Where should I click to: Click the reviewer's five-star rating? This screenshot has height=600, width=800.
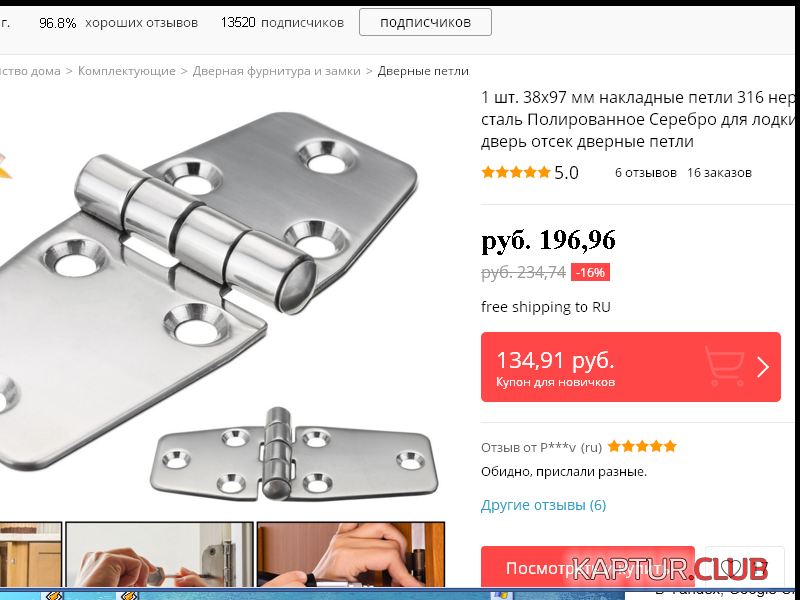click(x=642, y=447)
